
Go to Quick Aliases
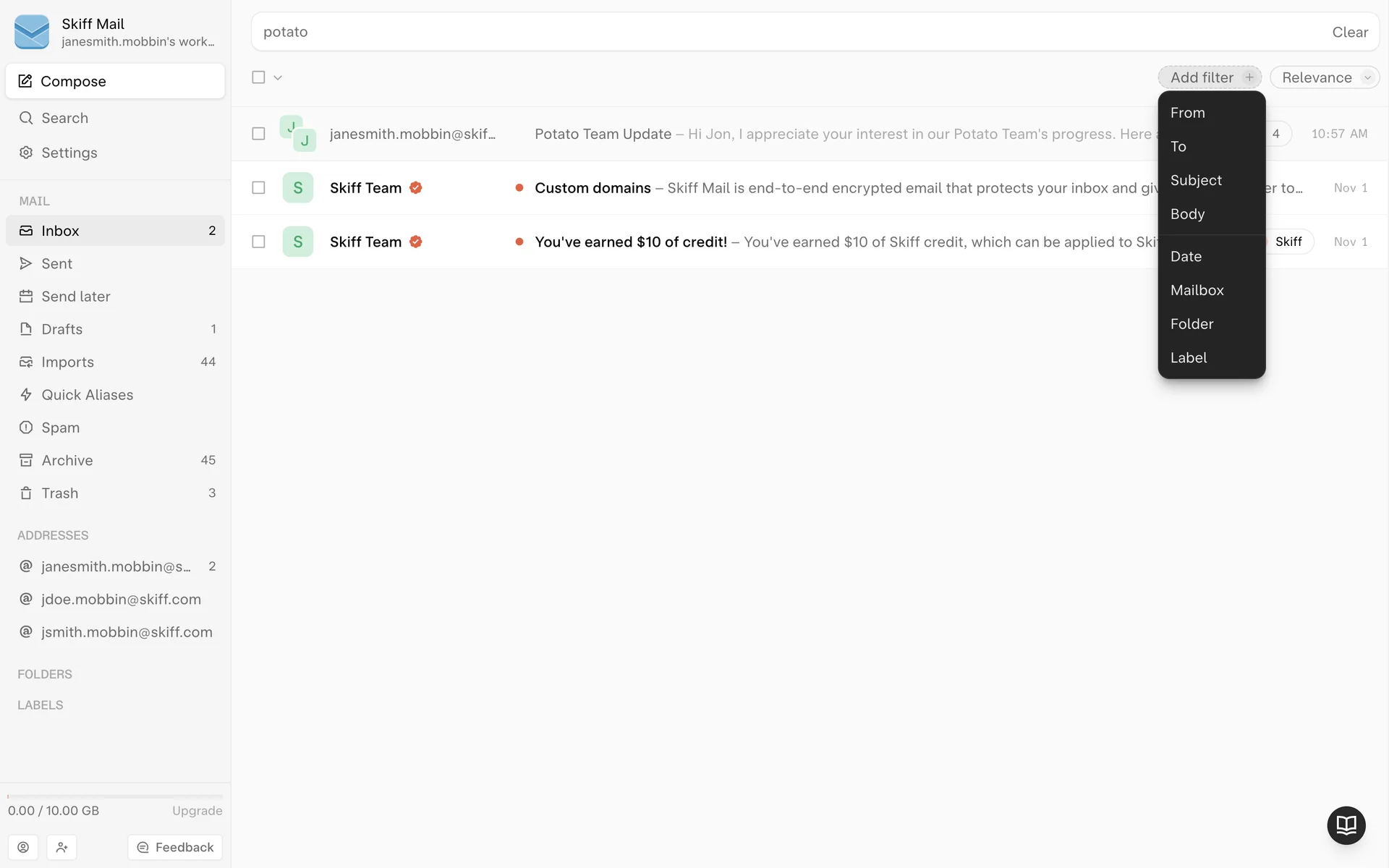pos(87,395)
